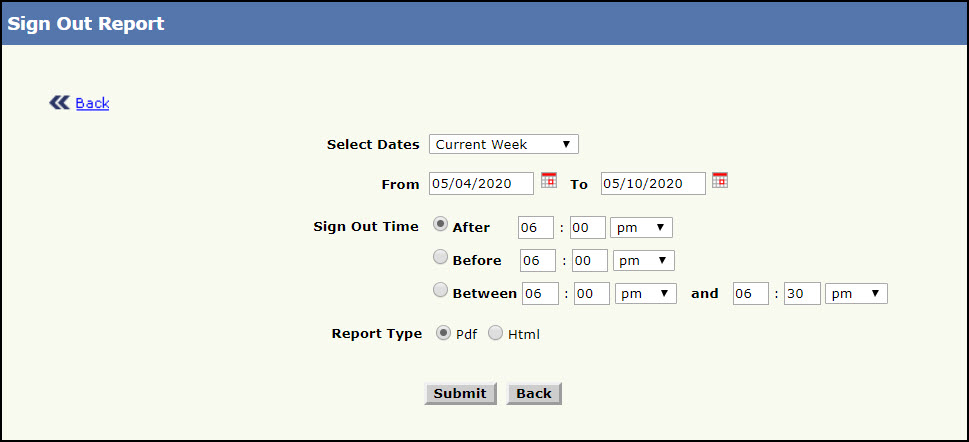Open the Select Dates dropdown

pos(503,144)
